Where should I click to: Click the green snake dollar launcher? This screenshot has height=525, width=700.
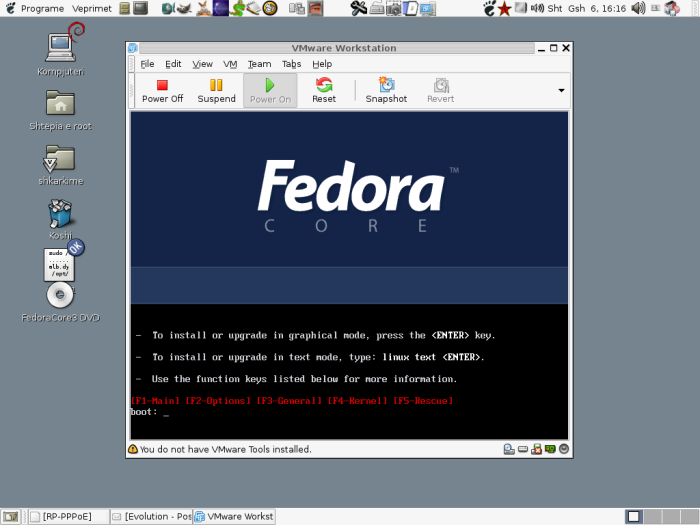coord(238,8)
